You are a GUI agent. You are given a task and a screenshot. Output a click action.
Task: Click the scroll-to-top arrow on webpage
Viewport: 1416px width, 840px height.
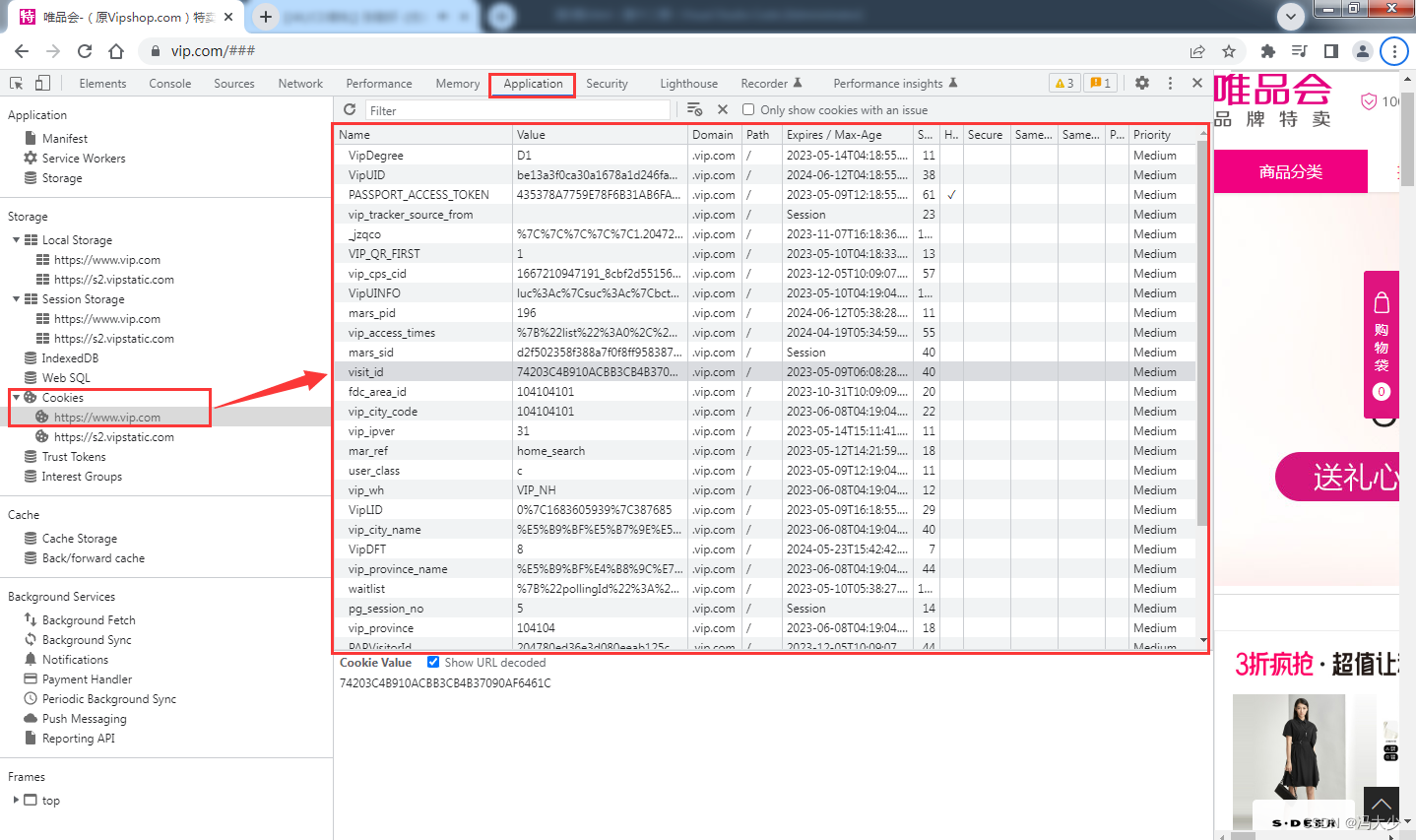point(1382,806)
